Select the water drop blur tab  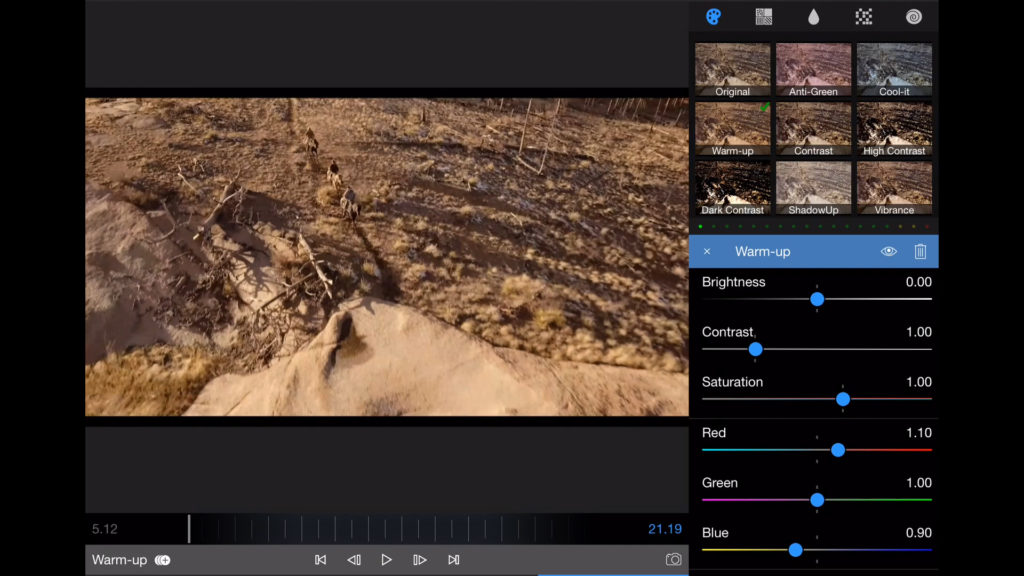click(813, 16)
